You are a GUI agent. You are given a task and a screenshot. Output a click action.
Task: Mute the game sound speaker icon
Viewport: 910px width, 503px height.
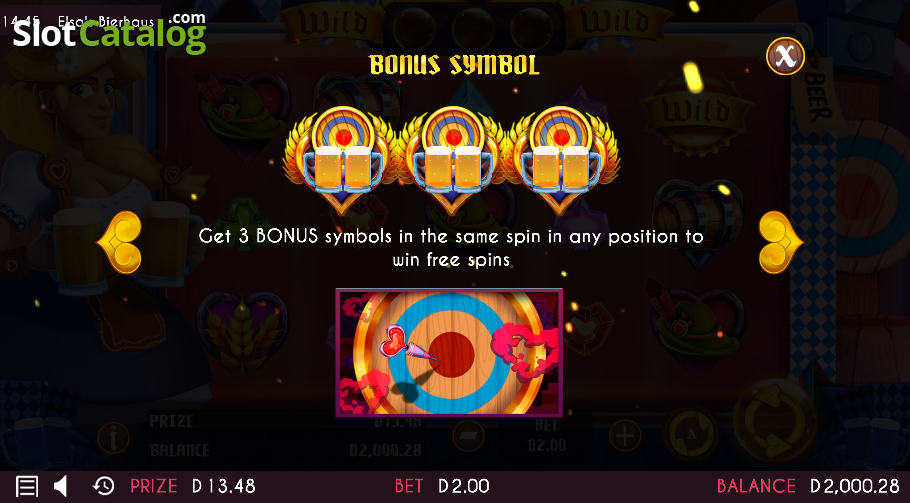pyautogui.click(x=60, y=486)
